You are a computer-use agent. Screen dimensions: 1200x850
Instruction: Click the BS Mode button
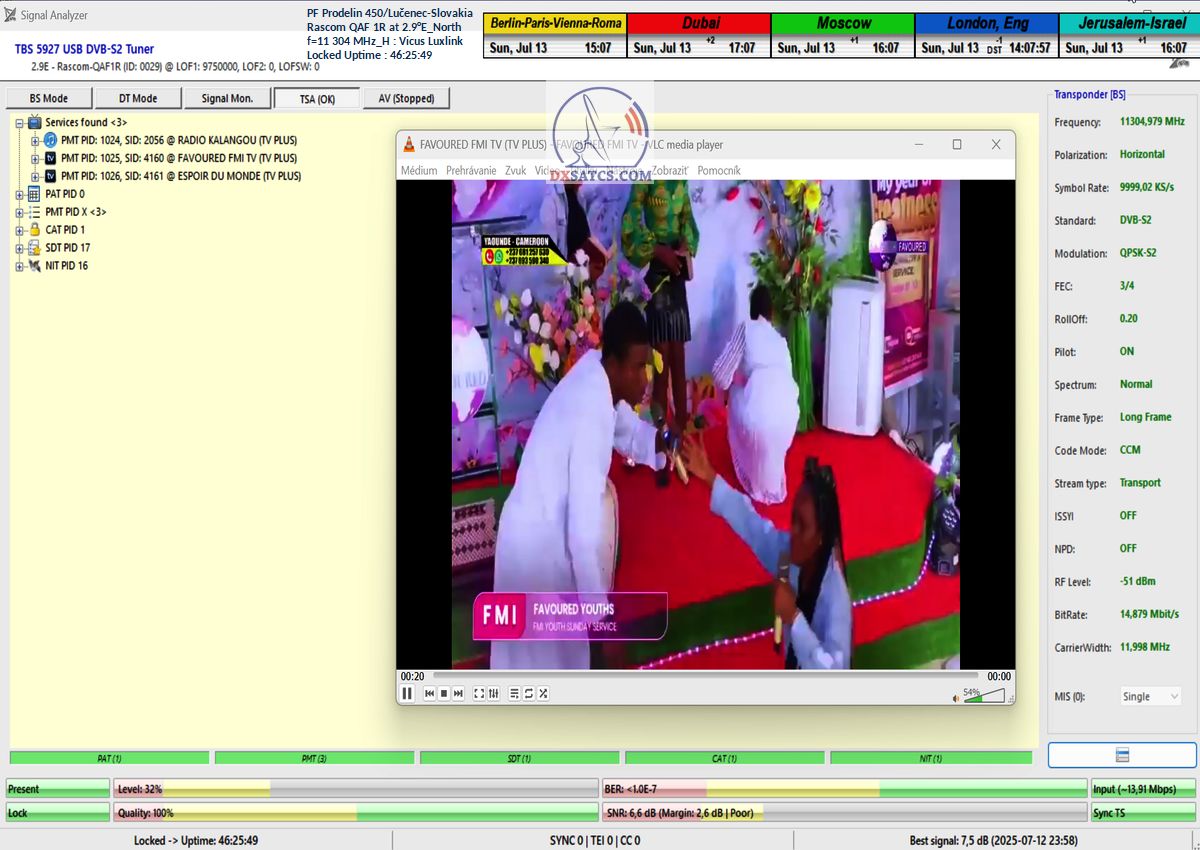pyautogui.click(x=49, y=98)
